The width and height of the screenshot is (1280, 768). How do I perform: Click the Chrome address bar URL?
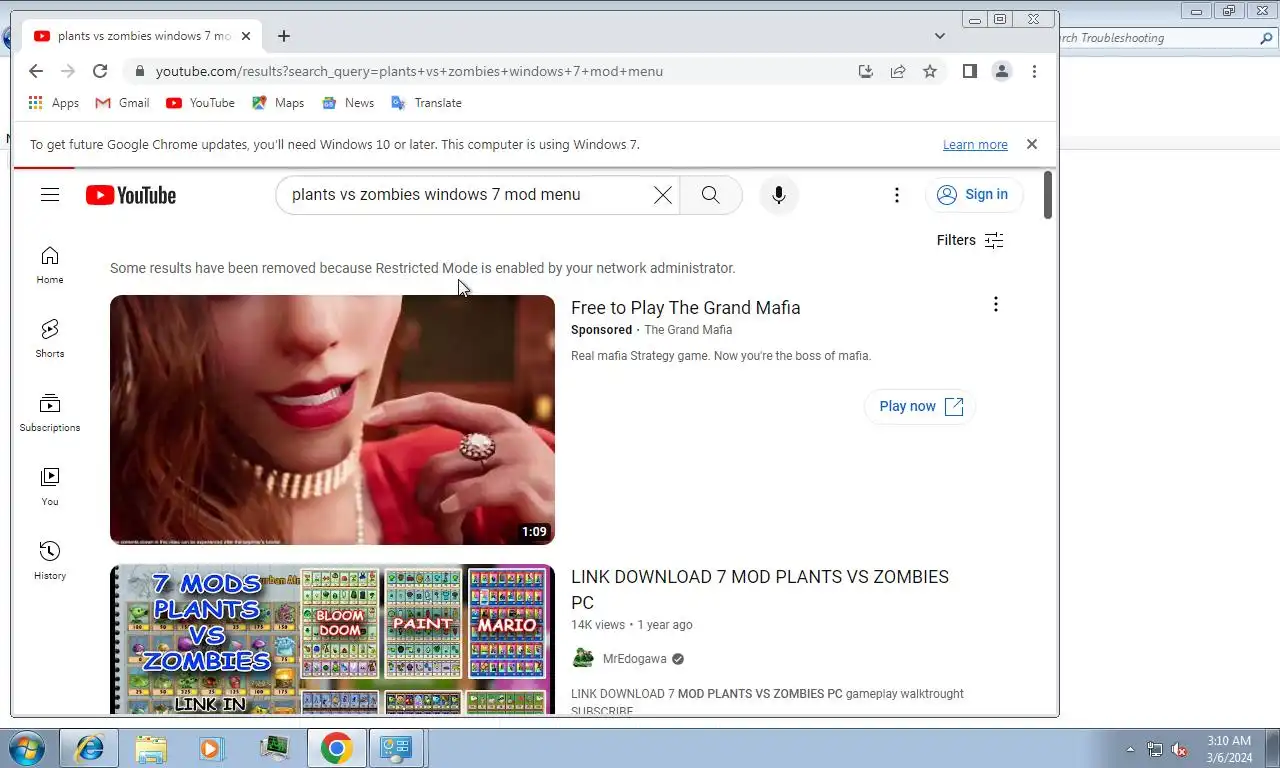(x=409, y=71)
